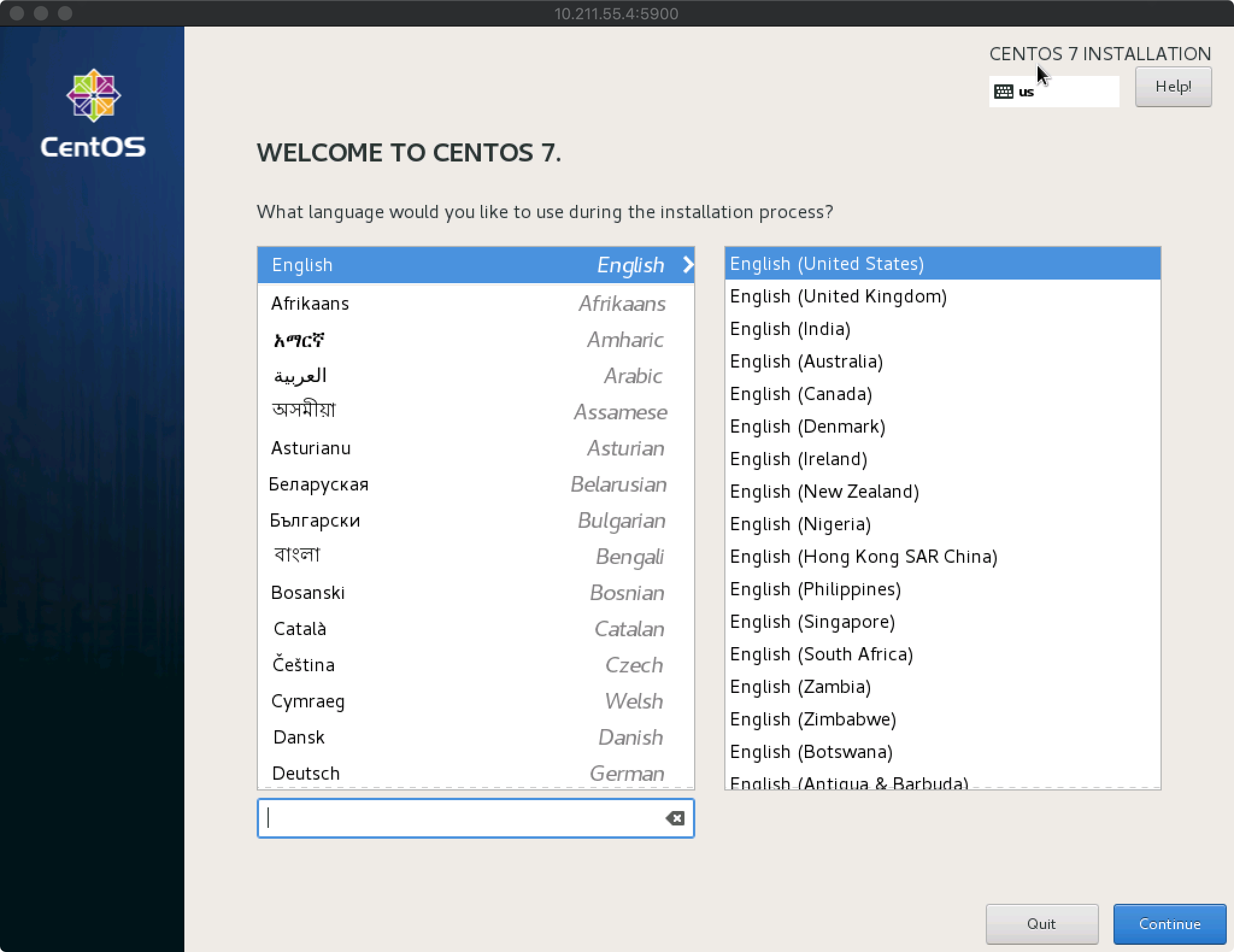The width and height of the screenshot is (1234, 952).
Task: Click inside the language search field
Action: point(458,818)
